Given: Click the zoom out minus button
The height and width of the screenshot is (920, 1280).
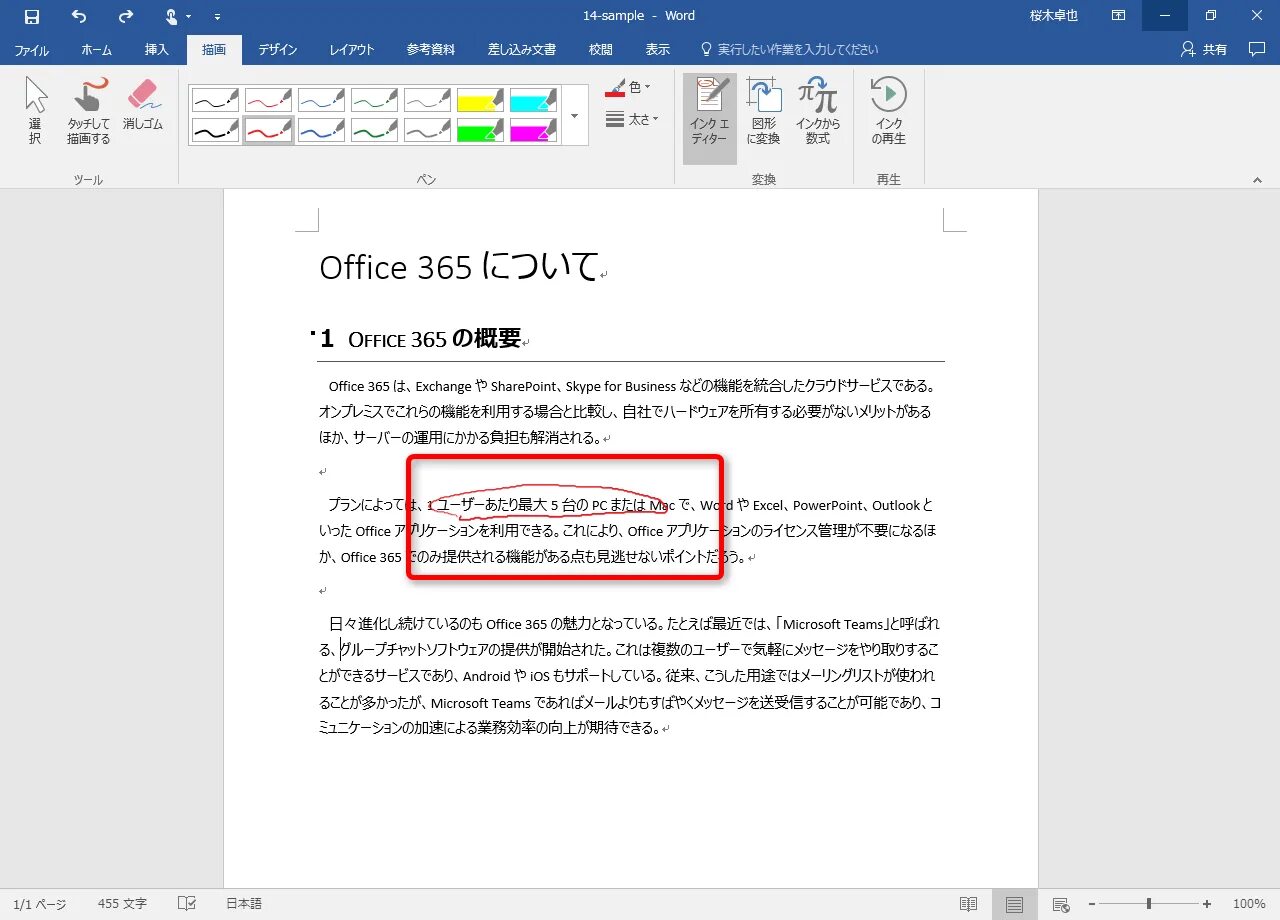Looking at the screenshot, I should point(1090,904).
